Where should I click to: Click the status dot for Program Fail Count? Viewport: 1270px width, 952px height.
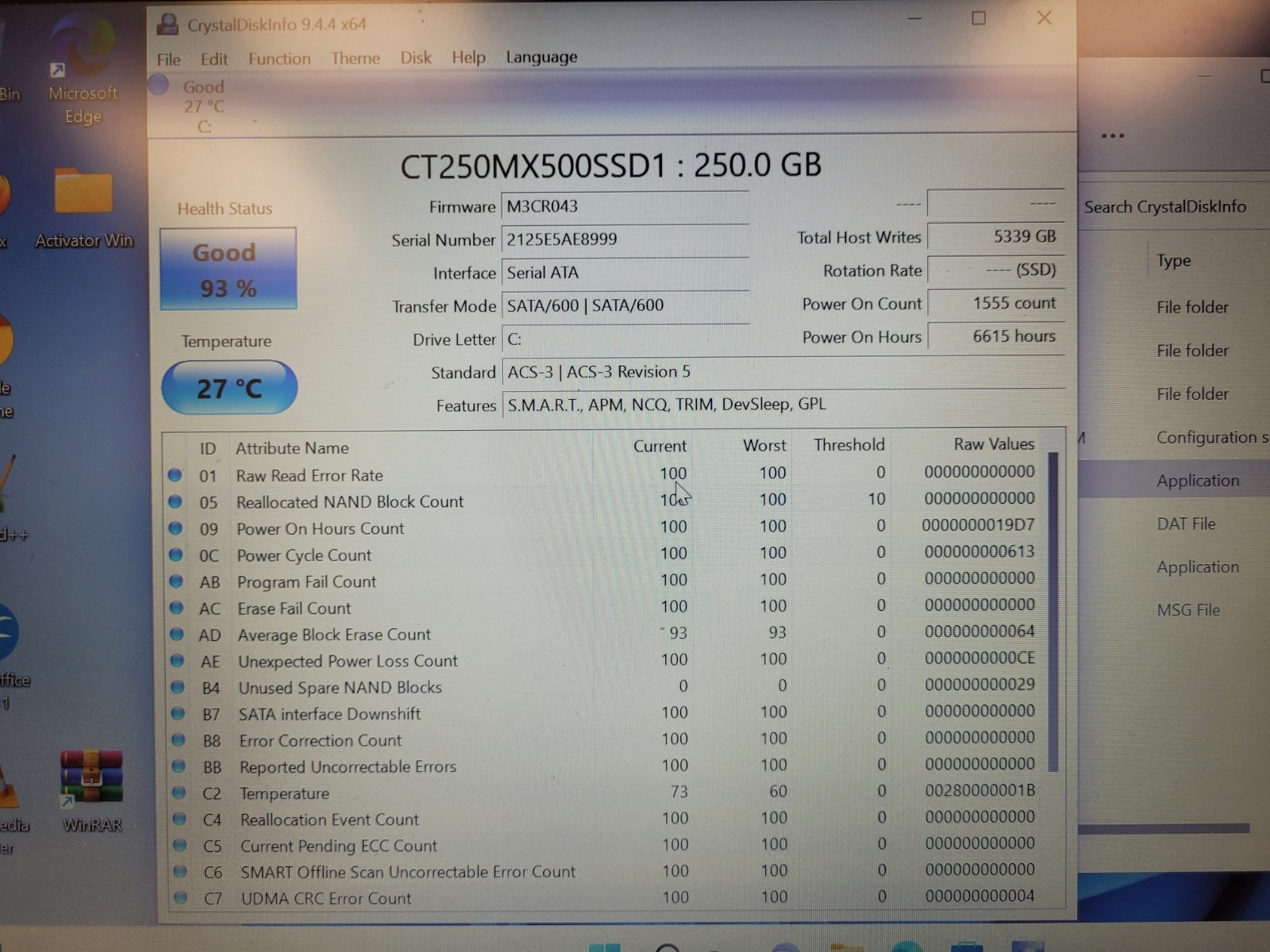point(177,582)
